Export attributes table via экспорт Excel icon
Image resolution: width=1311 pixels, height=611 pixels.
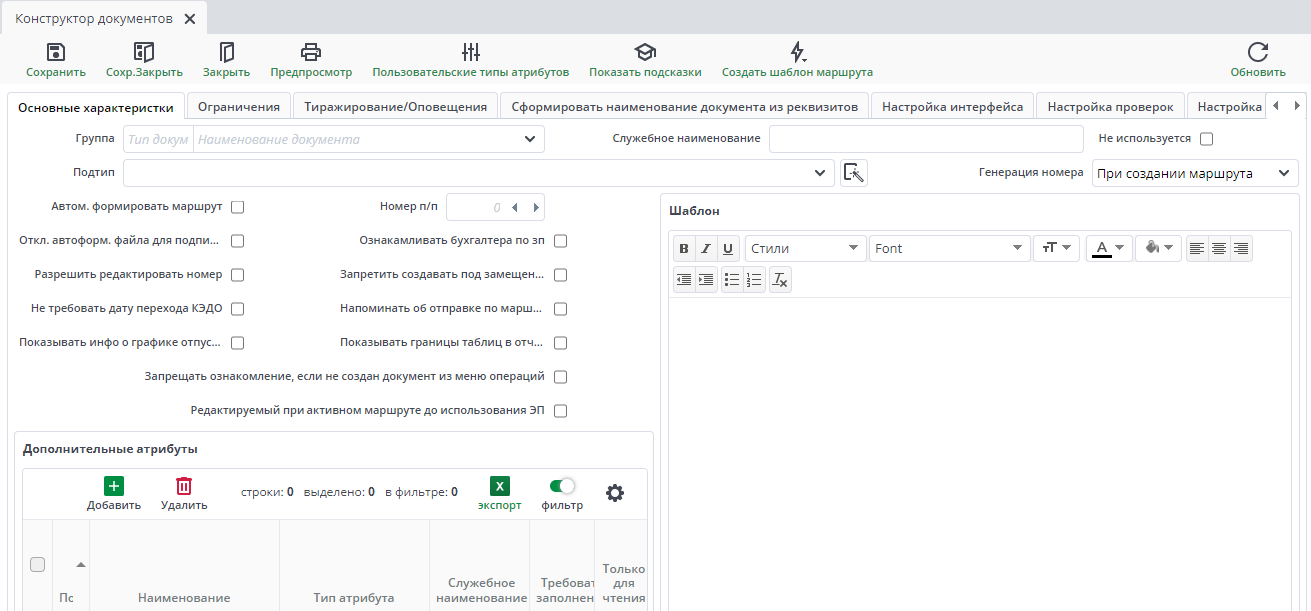(x=500, y=487)
